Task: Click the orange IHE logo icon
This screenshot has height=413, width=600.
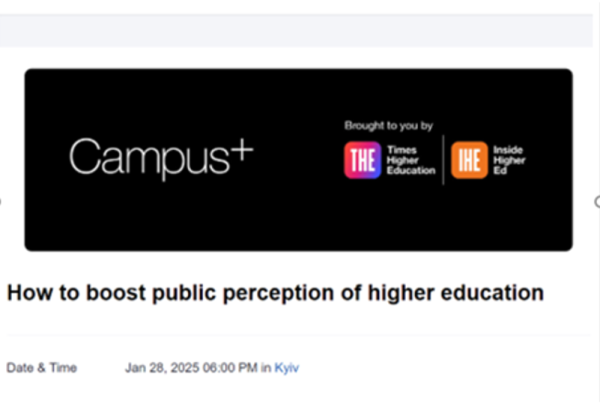Action: 468,160
